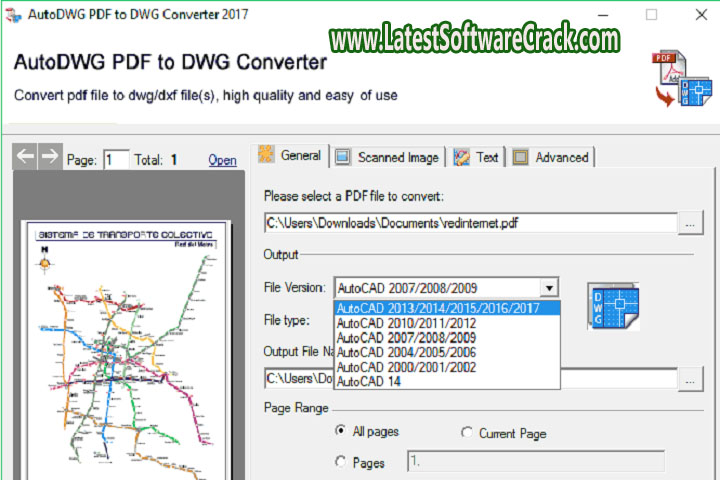The width and height of the screenshot is (720, 480).
Task: Choose AutoCAD 2007/2008/2009 list option
Action: (448, 338)
